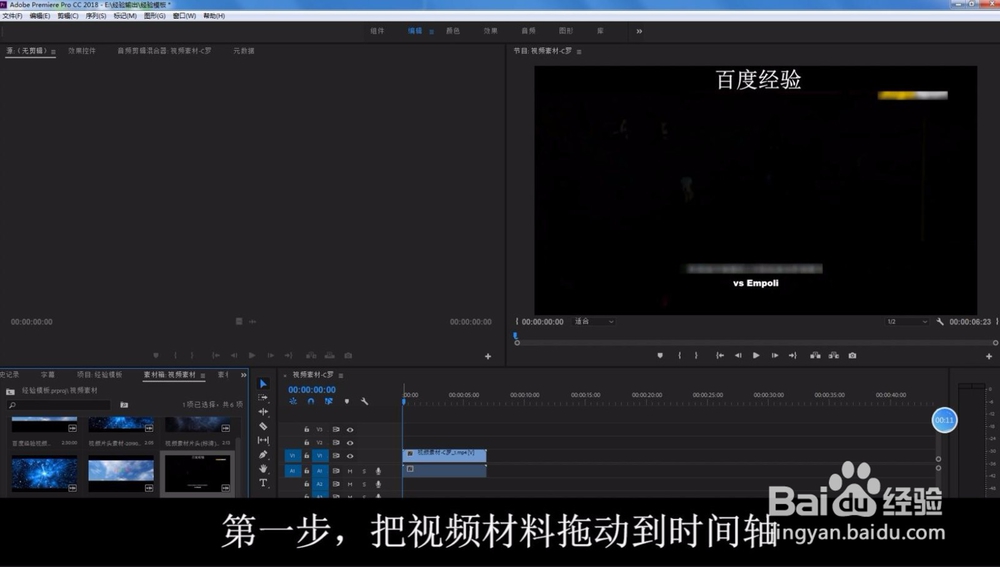The image size is (1000, 567).
Task: Add marker in timeline panel
Action: (x=347, y=402)
